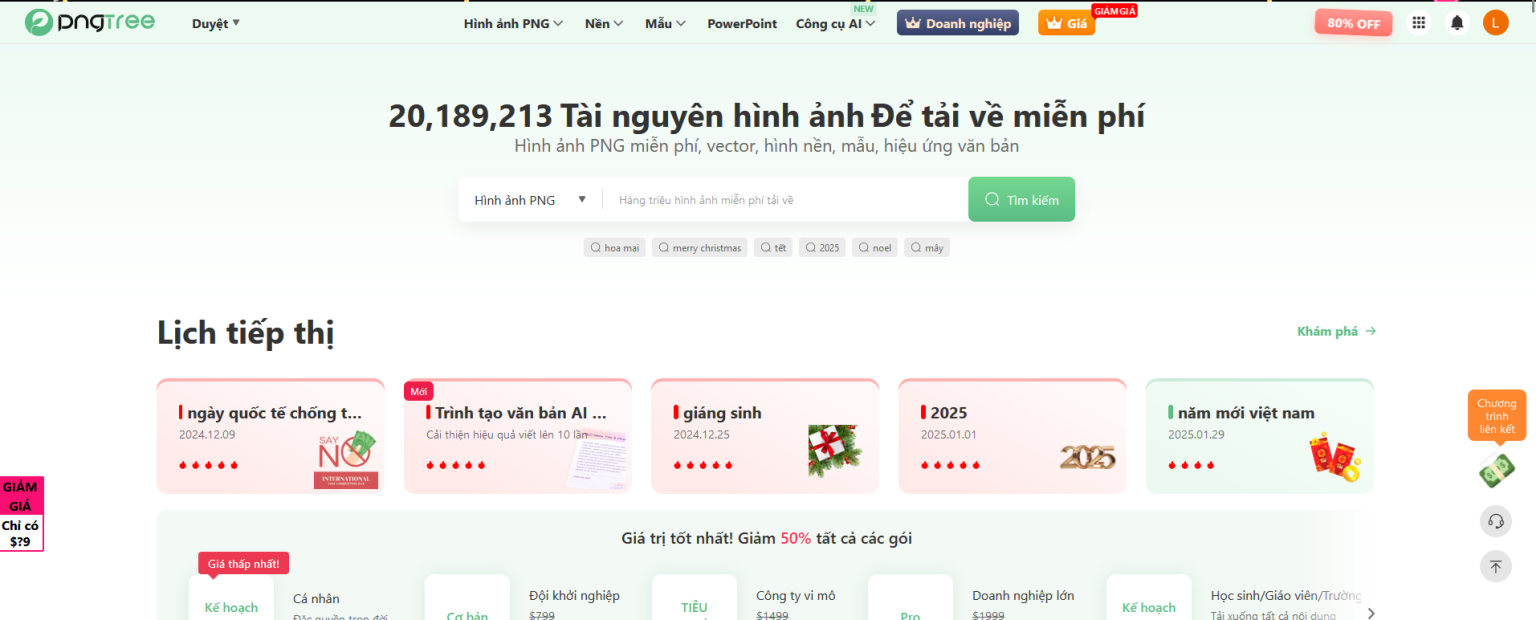Select the giáng sinh calendar card
Viewport: 1536px width, 620px height.
coord(765,435)
